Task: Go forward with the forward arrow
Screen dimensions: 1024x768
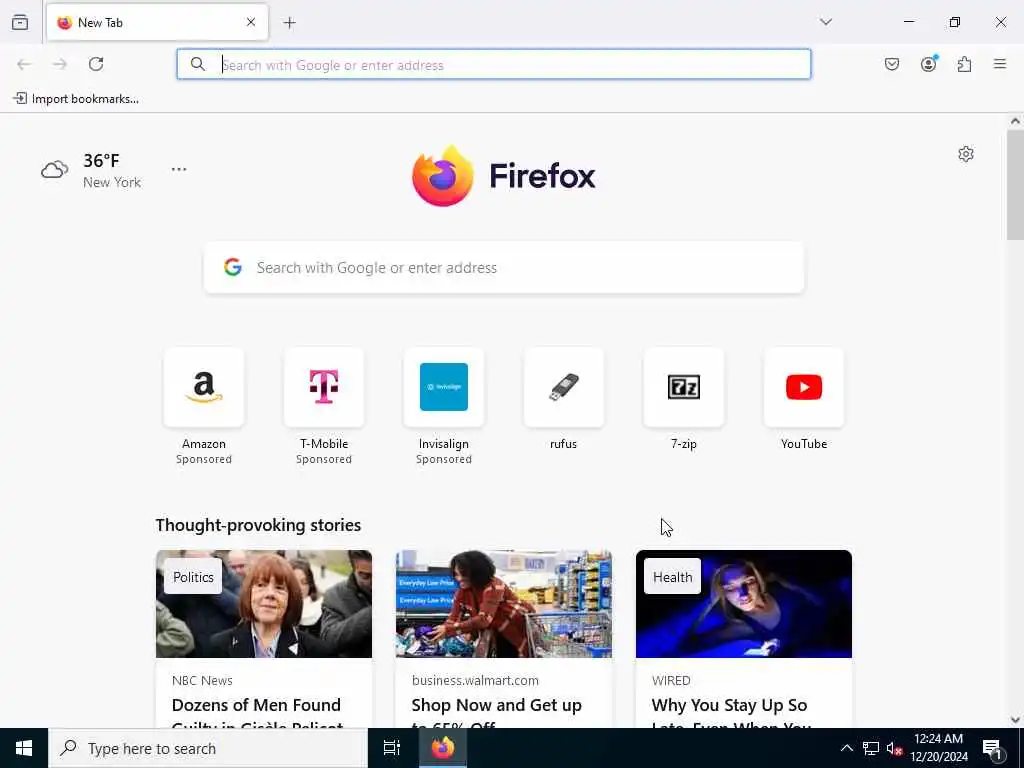Action: pyautogui.click(x=60, y=64)
